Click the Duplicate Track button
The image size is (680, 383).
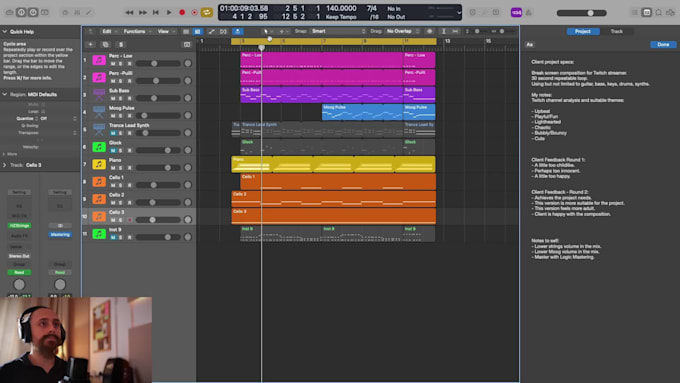click(x=105, y=44)
